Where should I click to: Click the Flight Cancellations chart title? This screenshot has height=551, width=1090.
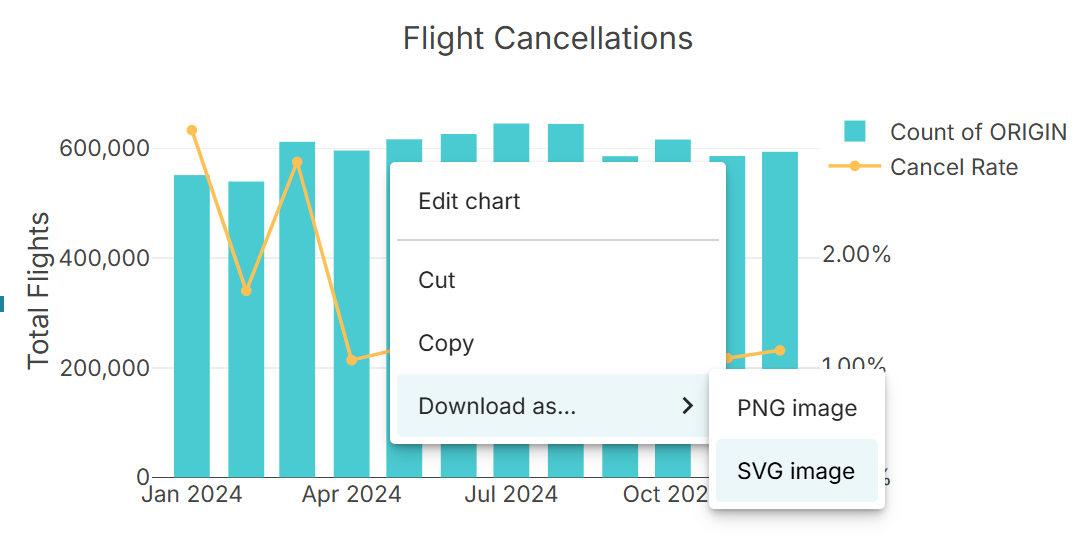(547, 38)
